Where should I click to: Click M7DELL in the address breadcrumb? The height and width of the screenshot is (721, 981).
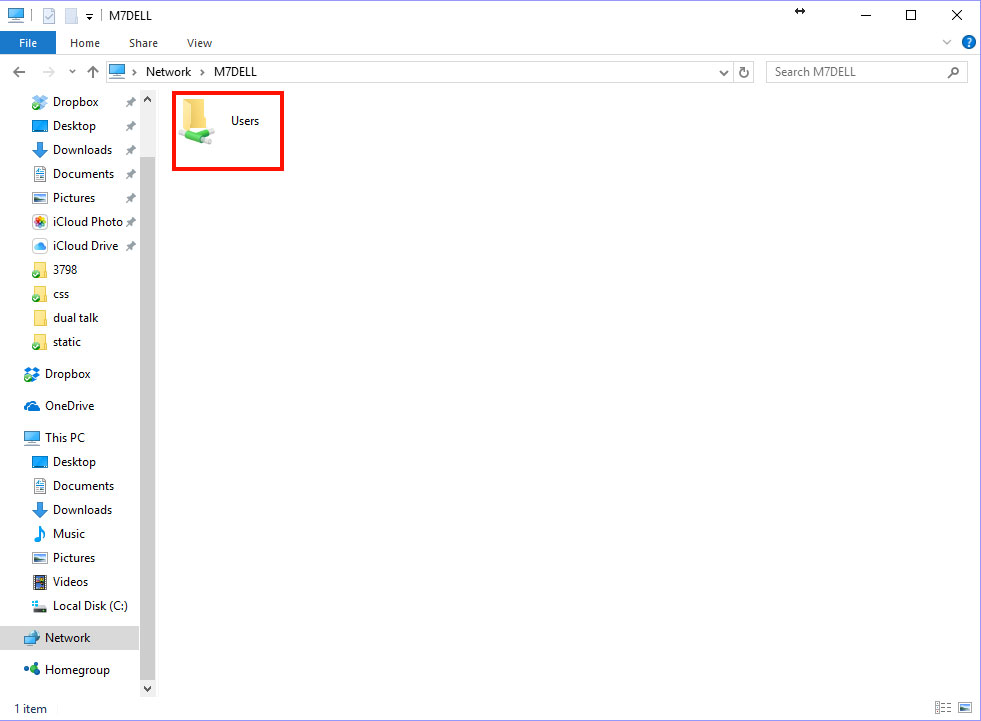point(235,72)
